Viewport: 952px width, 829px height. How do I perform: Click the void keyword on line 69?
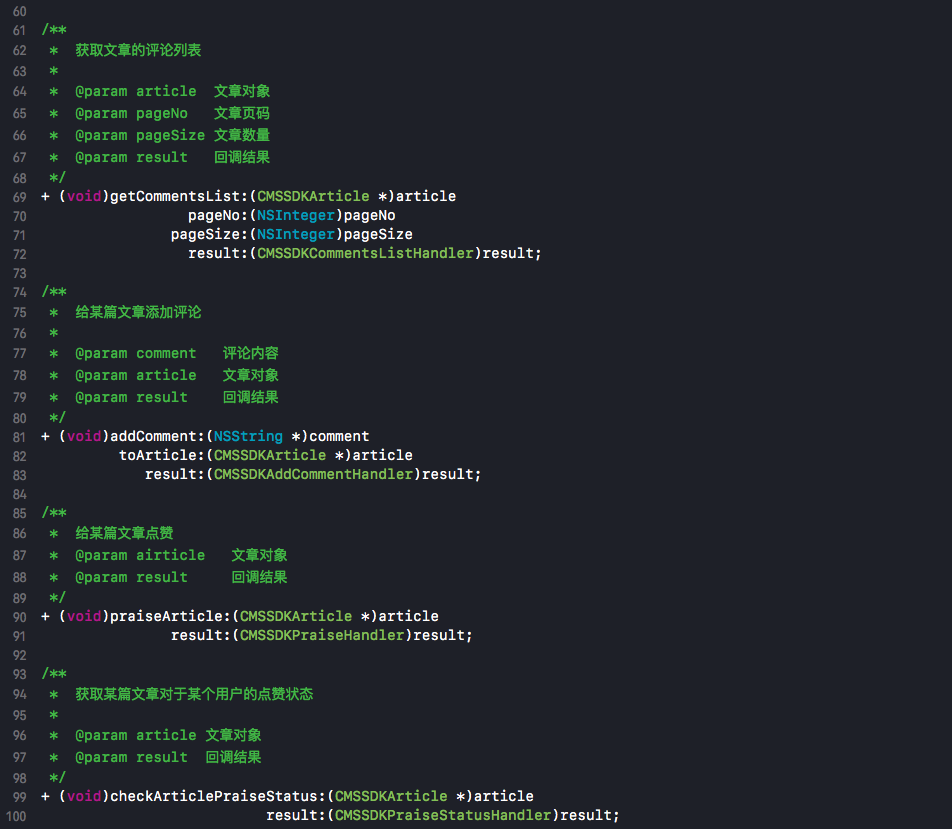84,196
